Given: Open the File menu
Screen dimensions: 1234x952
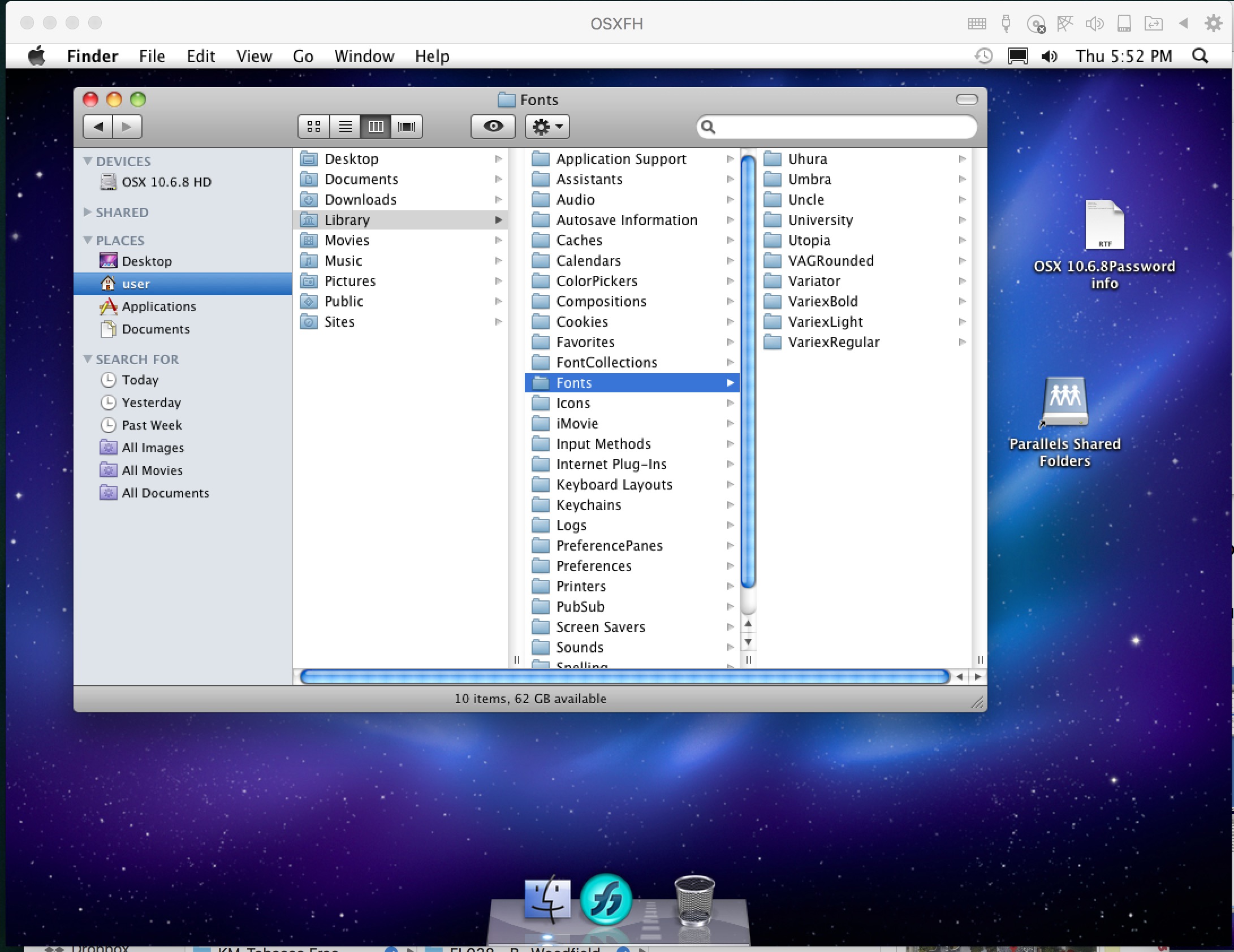Looking at the screenshot, I should point(152,56).
